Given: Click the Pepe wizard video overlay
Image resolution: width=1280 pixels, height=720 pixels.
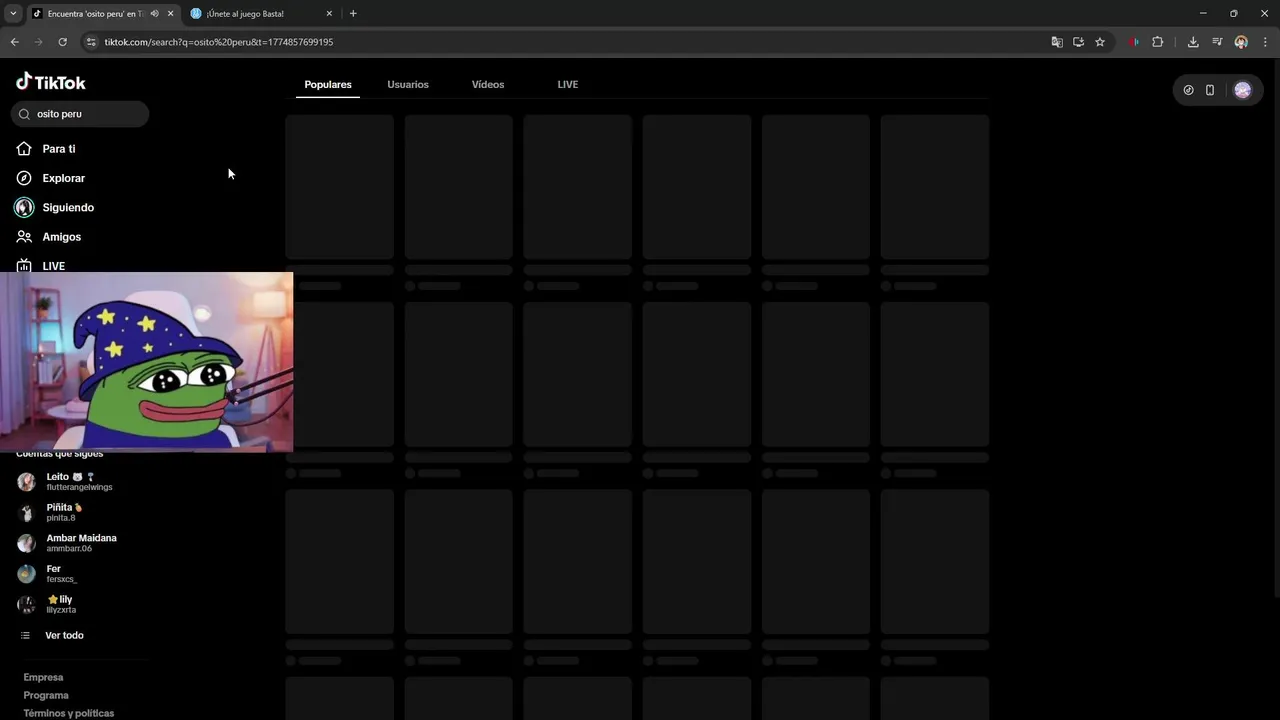Looking at the screenshot, I should (146, 362).
